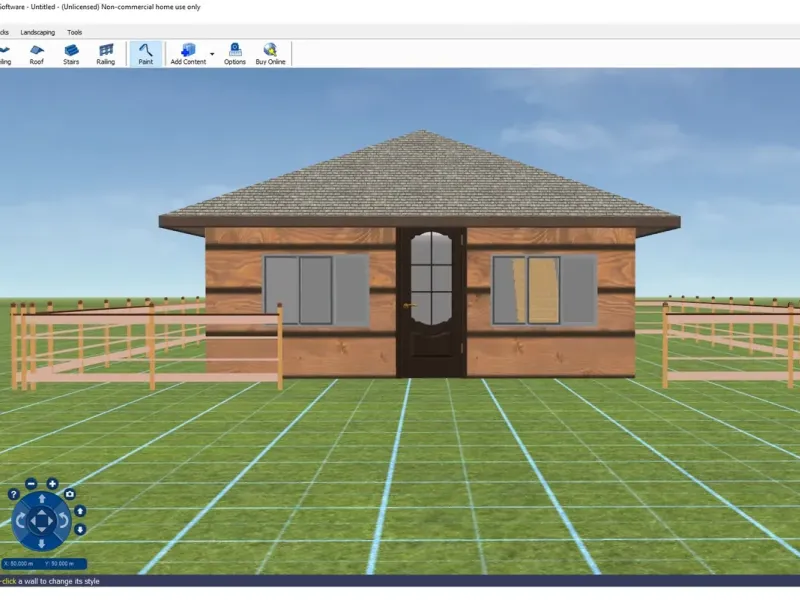Open navigation help question mark
The width and height of the screenshot is (800, 600).
13,494
